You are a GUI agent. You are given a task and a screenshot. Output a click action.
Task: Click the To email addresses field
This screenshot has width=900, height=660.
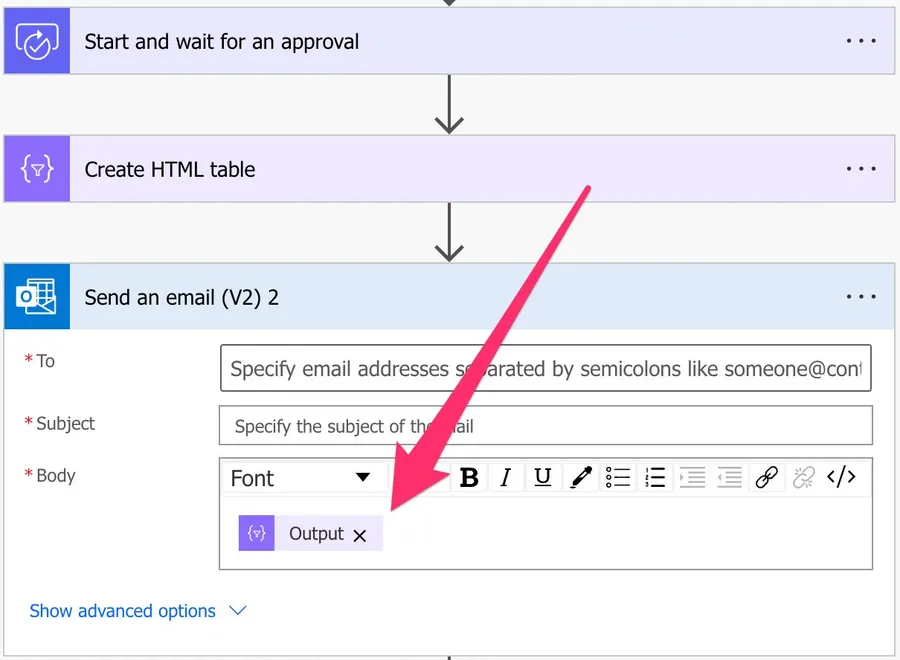pos(545,369)
